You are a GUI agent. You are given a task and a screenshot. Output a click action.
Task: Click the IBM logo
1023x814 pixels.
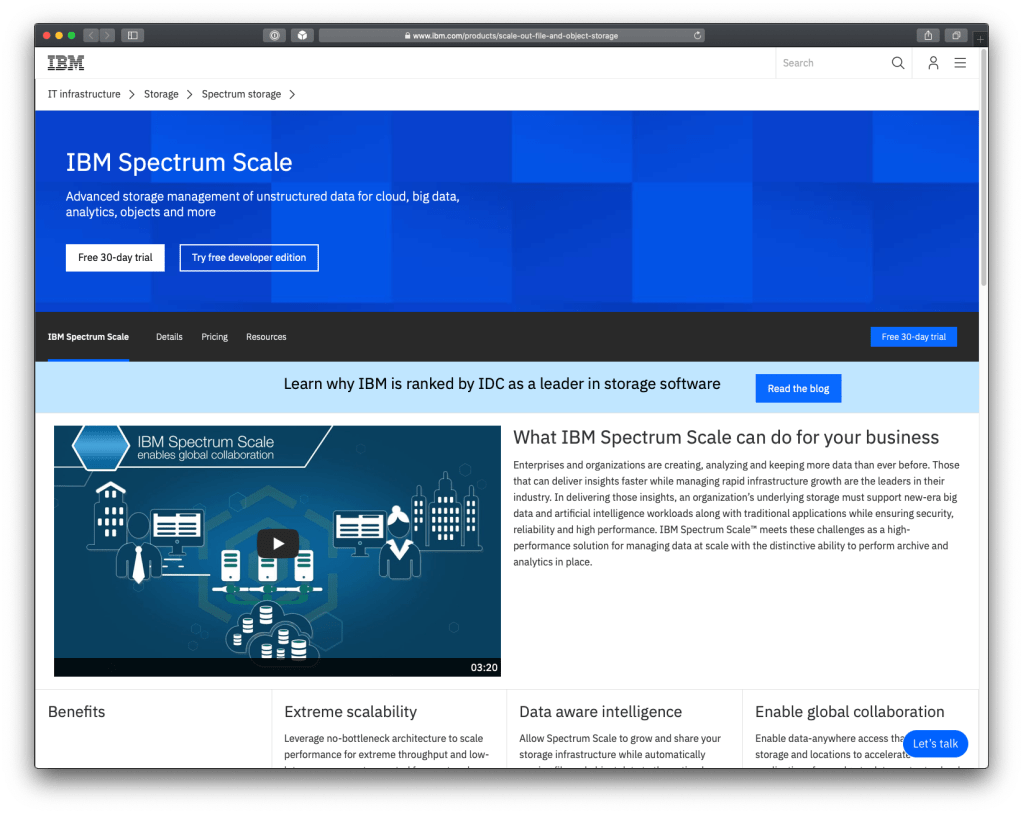pyautogui.click(x=66, y=63)
